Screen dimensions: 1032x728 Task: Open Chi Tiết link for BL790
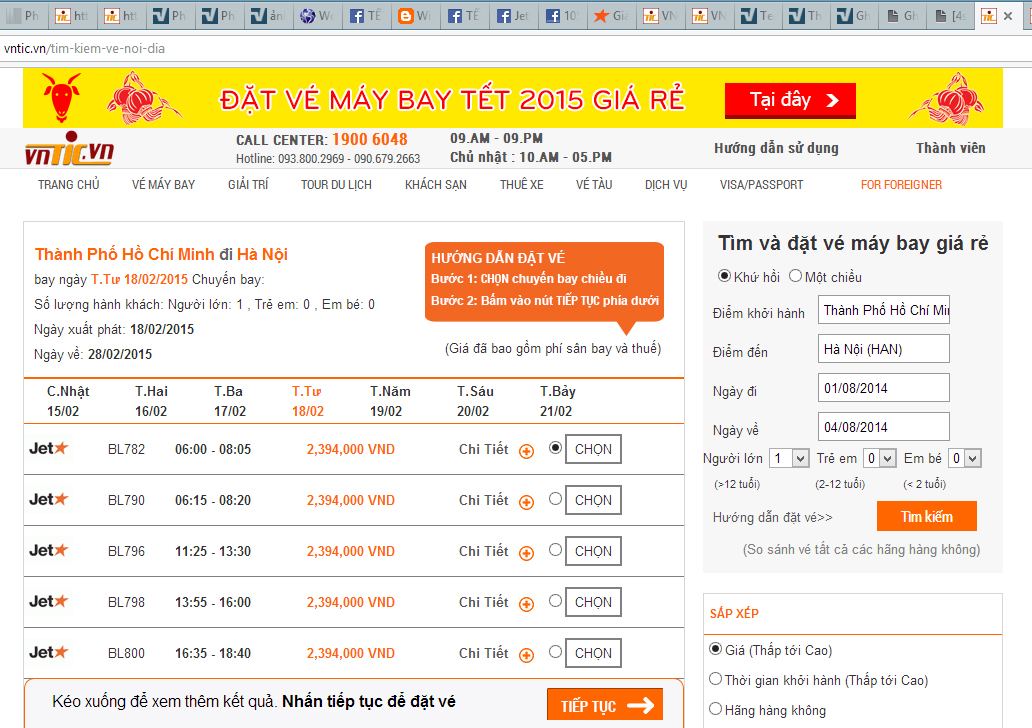(484, 500)
